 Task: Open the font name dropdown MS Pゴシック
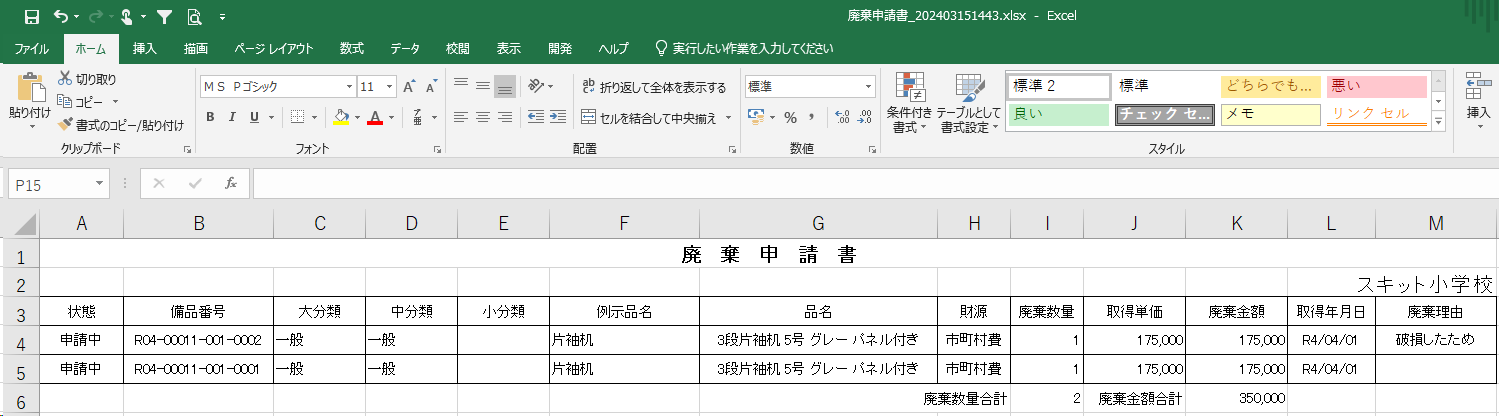click(349, 87)
